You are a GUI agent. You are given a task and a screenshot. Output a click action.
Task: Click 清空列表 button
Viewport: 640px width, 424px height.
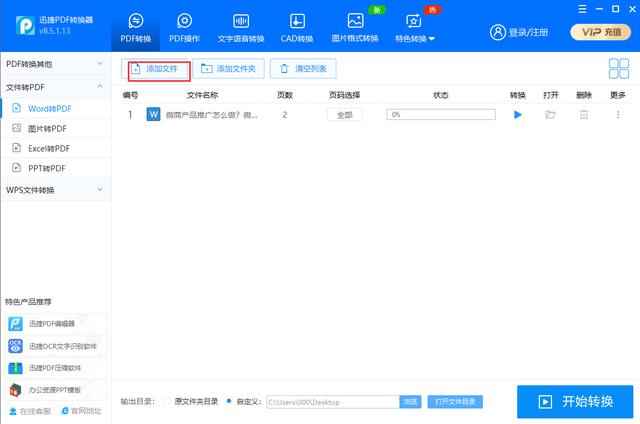(x=303, y=69)
